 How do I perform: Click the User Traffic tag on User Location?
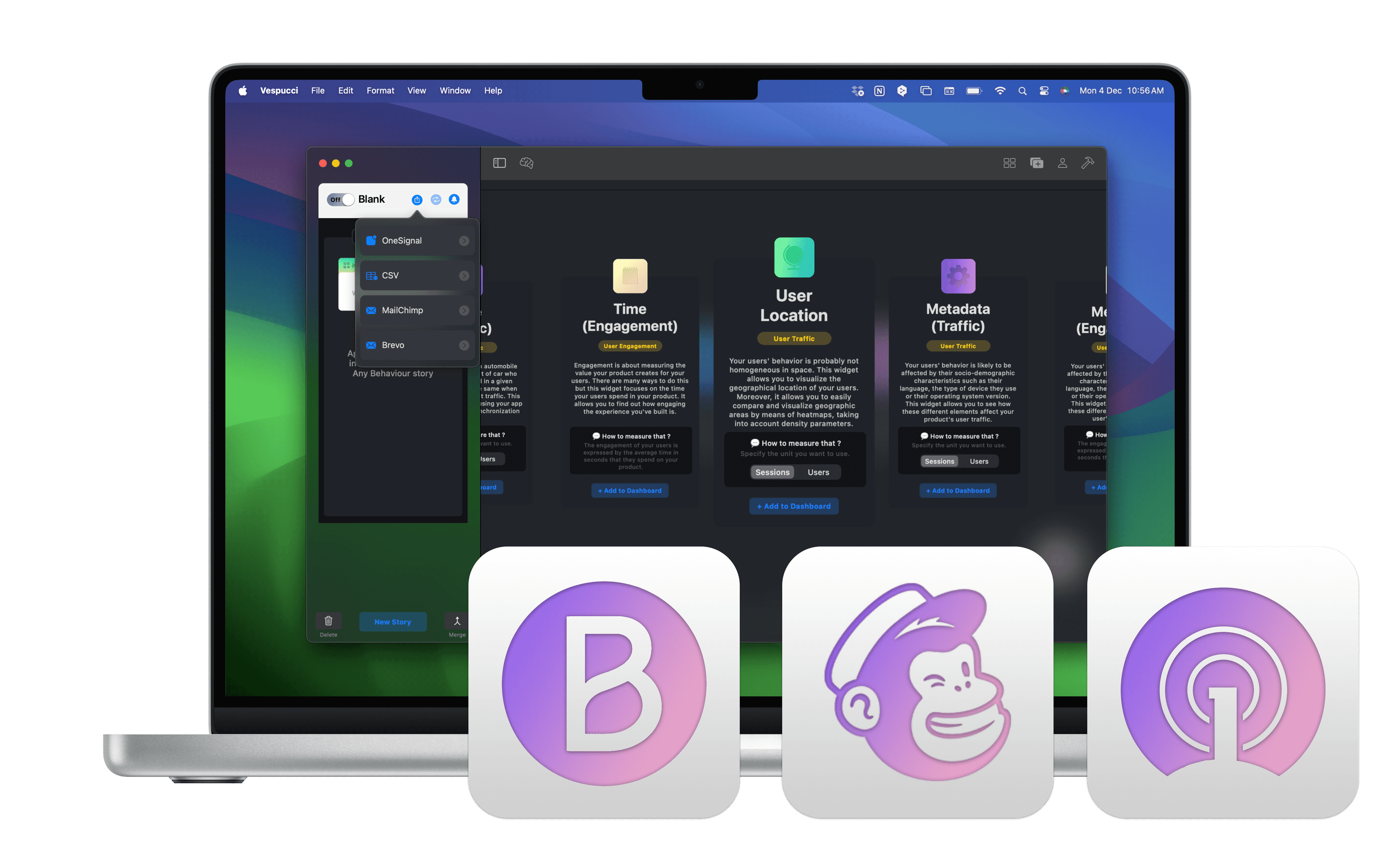point(794,339)
